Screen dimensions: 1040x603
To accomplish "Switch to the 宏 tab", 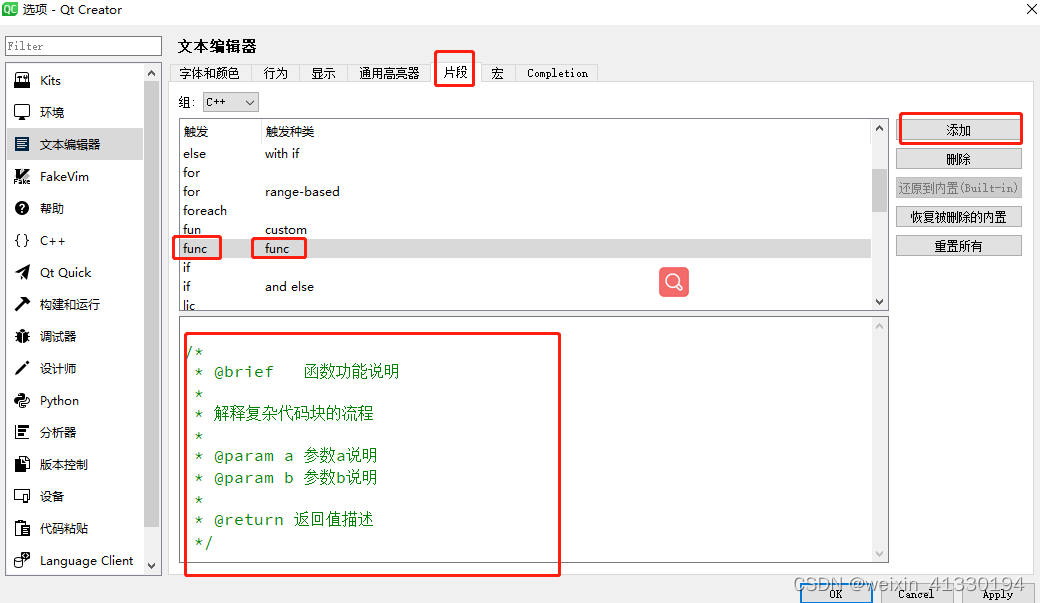I will [x=497, y=73].
